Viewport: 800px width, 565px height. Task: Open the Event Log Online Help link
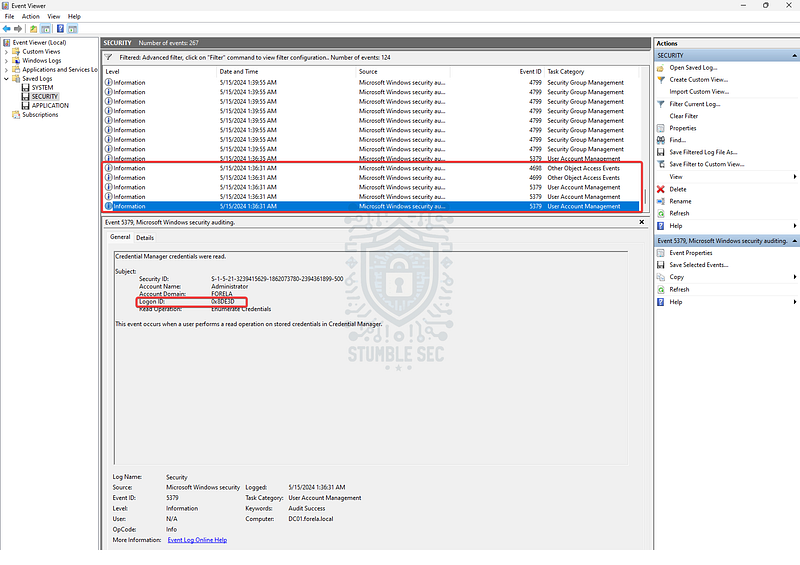pos(197,540)
